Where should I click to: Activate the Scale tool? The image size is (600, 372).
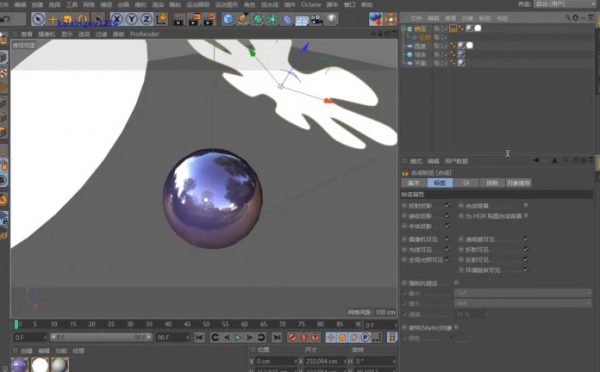coord(68,19)
